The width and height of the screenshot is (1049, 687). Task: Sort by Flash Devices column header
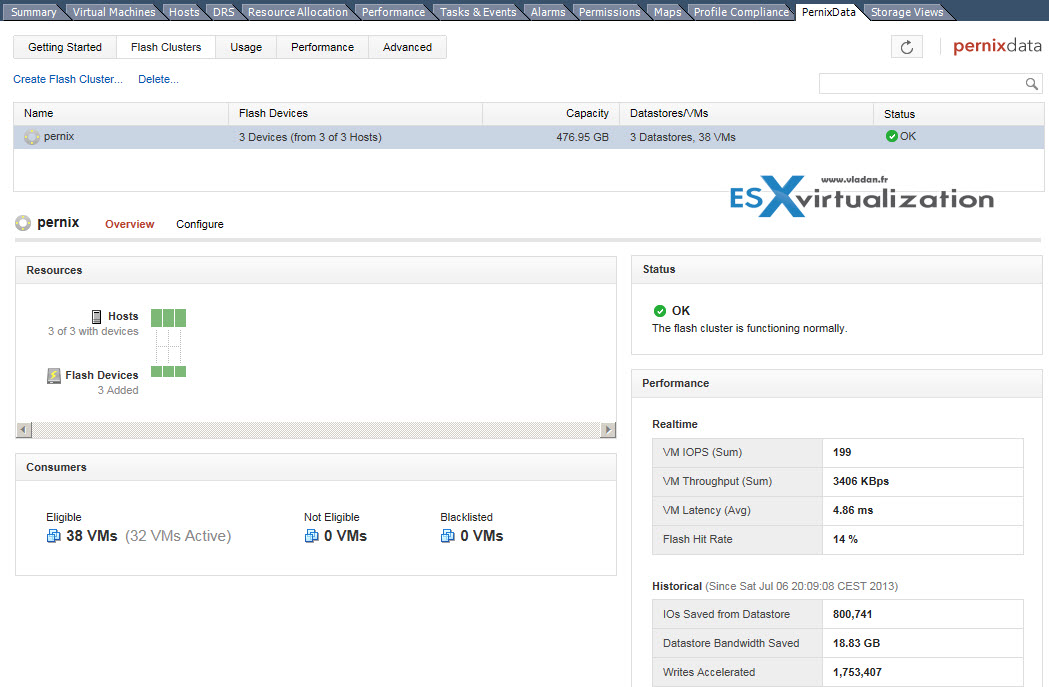click(x=355, y=114)
